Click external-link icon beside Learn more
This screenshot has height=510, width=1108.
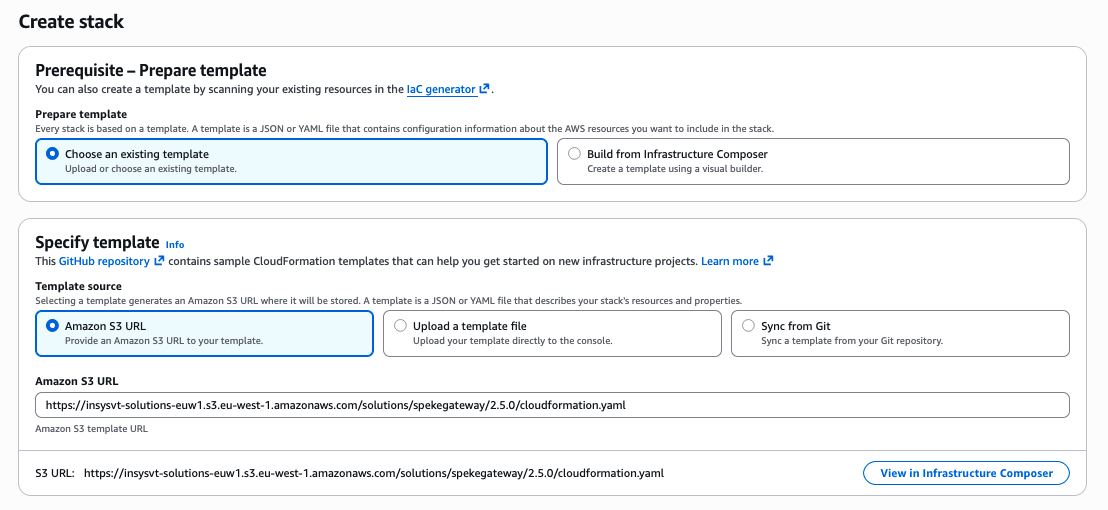pyautogui.click(x=768, y=261)
